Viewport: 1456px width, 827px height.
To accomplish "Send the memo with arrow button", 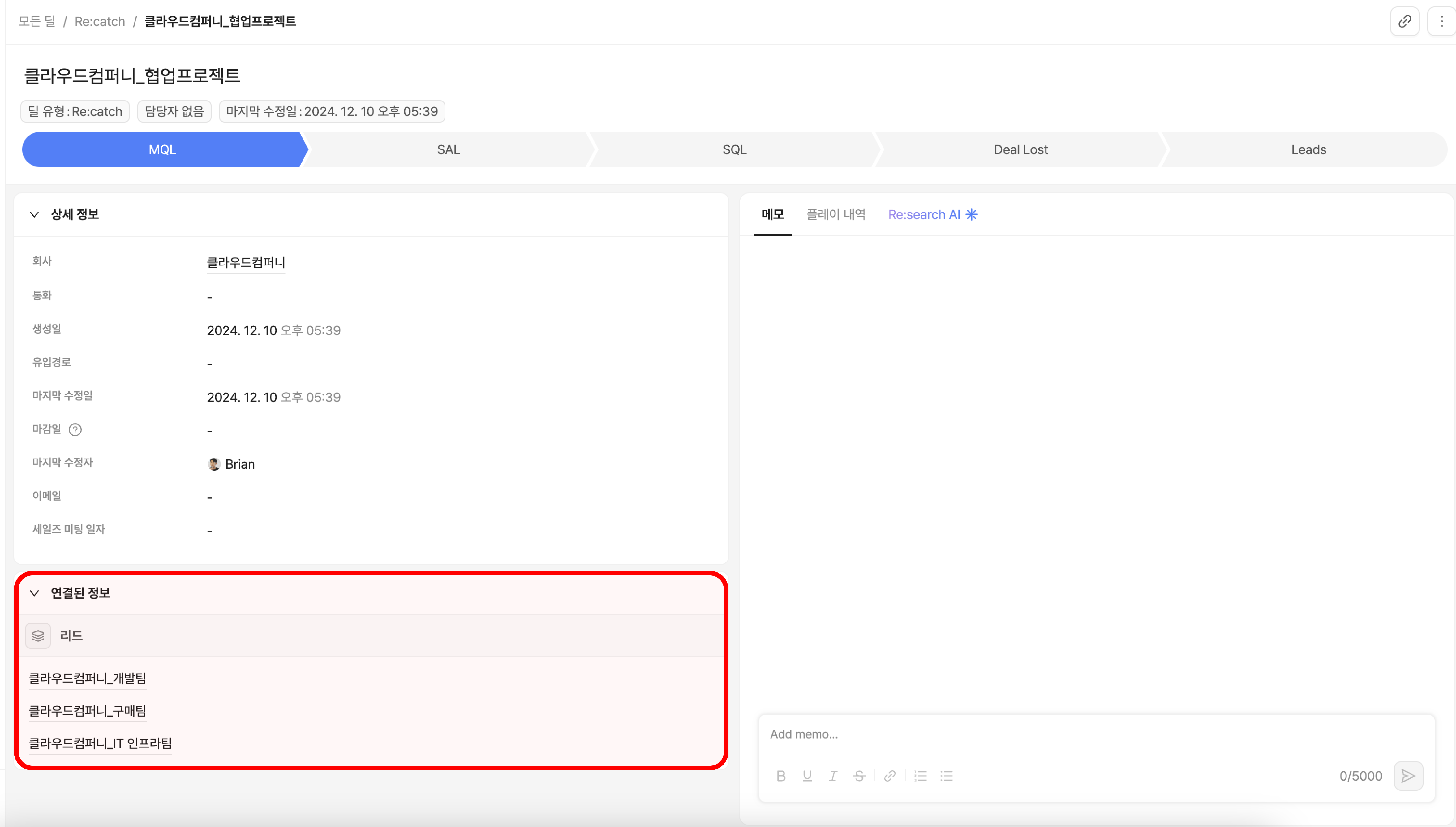I will [x=1408, y=776].
